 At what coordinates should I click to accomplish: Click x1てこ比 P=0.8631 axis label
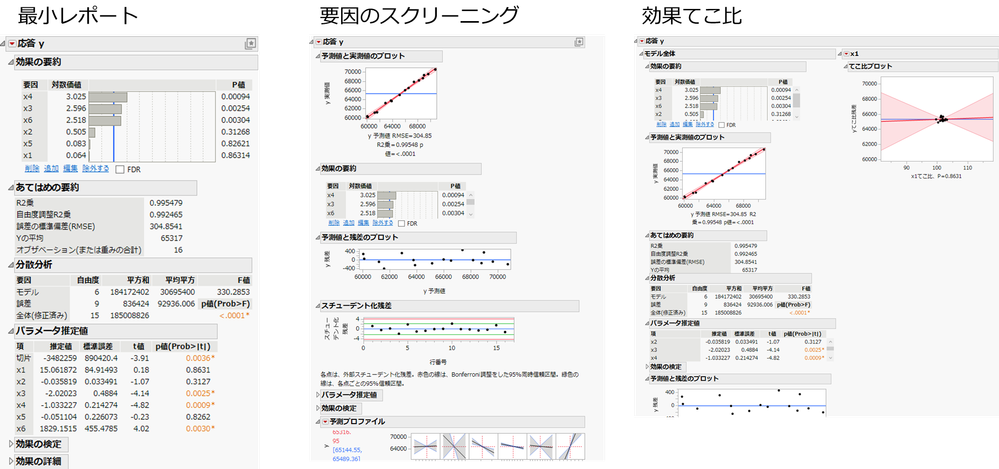pyautogui.click(x=936, y=177)
